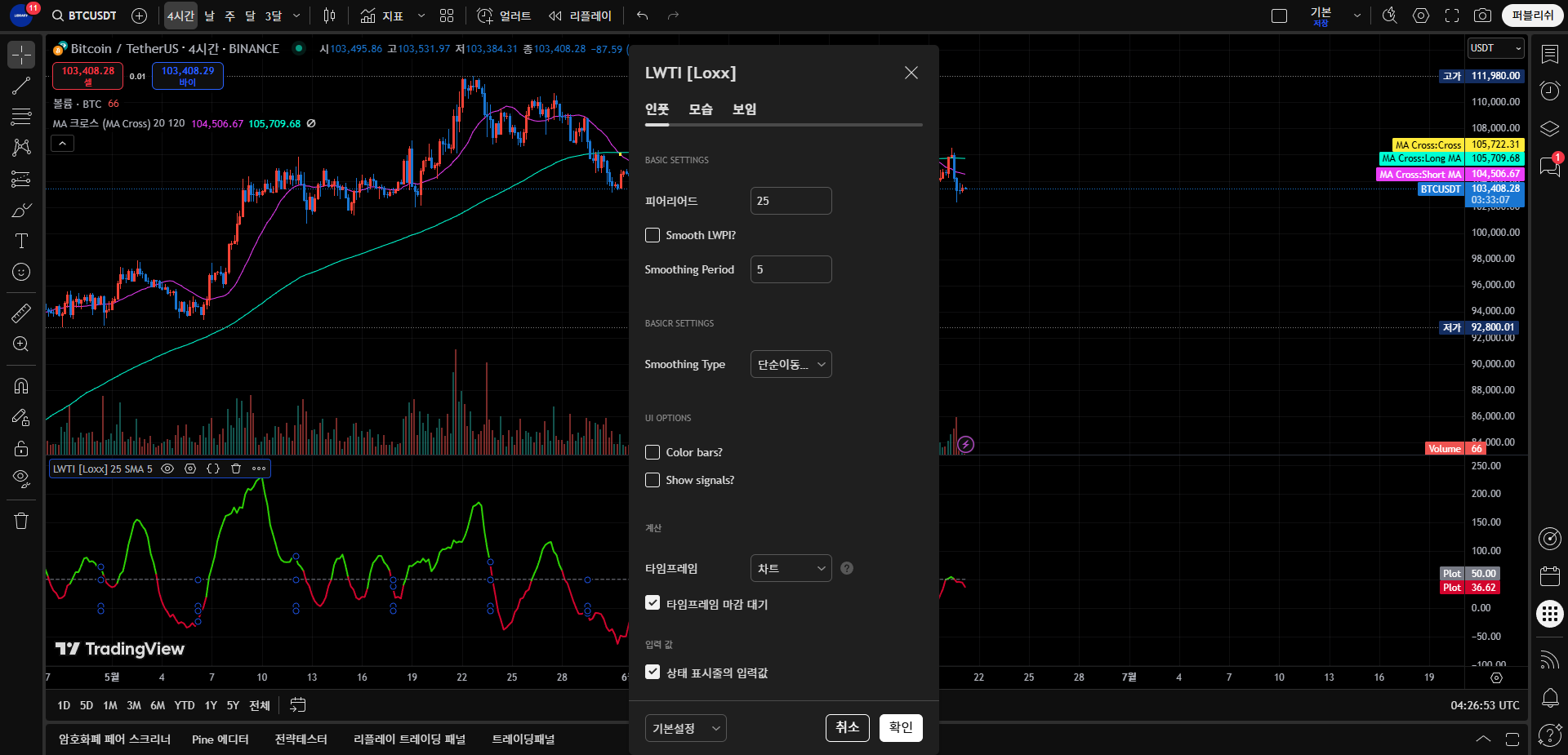Open the quick search icon

[x=1389, y=16]
